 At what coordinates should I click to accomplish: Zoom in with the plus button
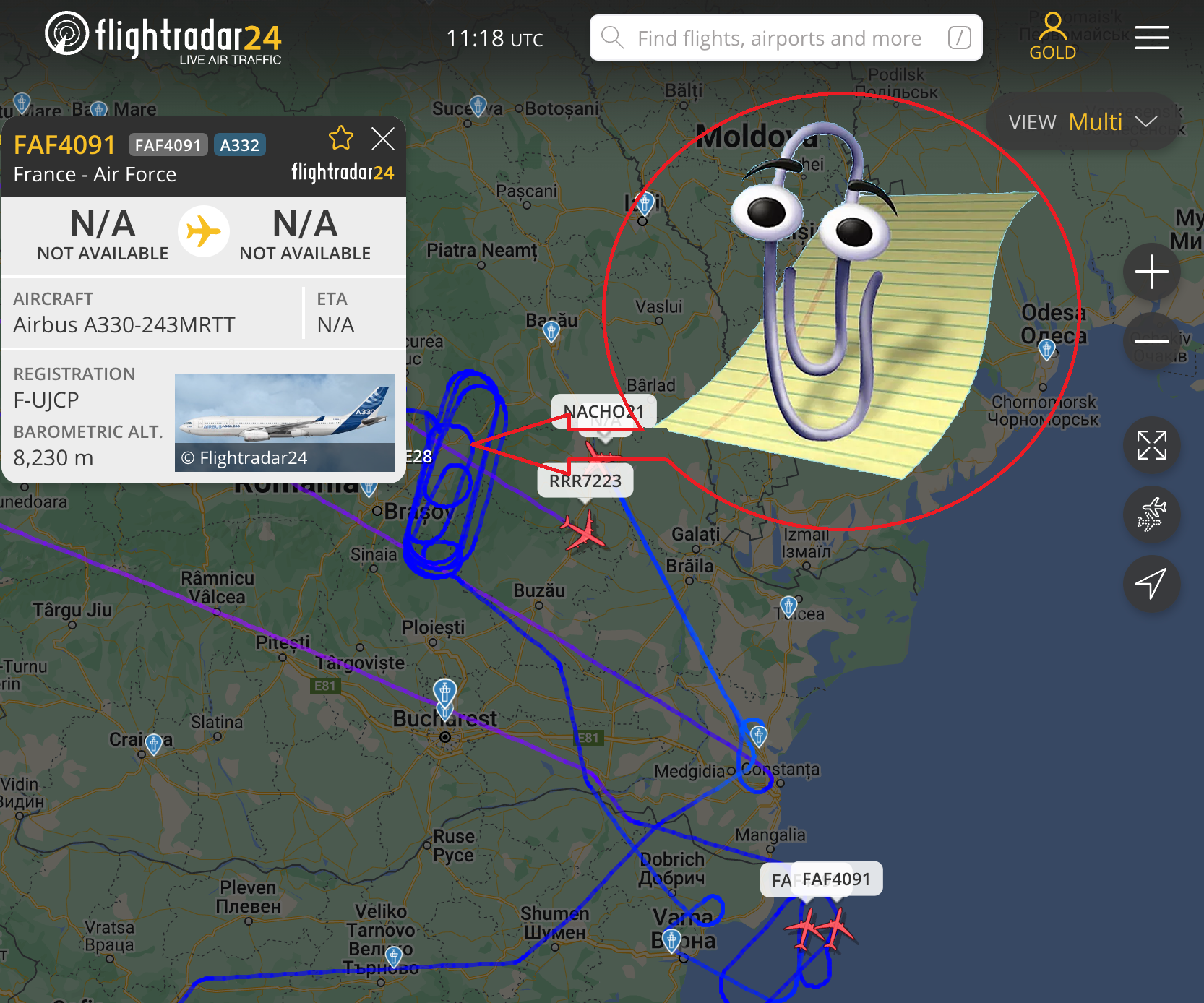pyautogui.click(x=1151, y=272)
